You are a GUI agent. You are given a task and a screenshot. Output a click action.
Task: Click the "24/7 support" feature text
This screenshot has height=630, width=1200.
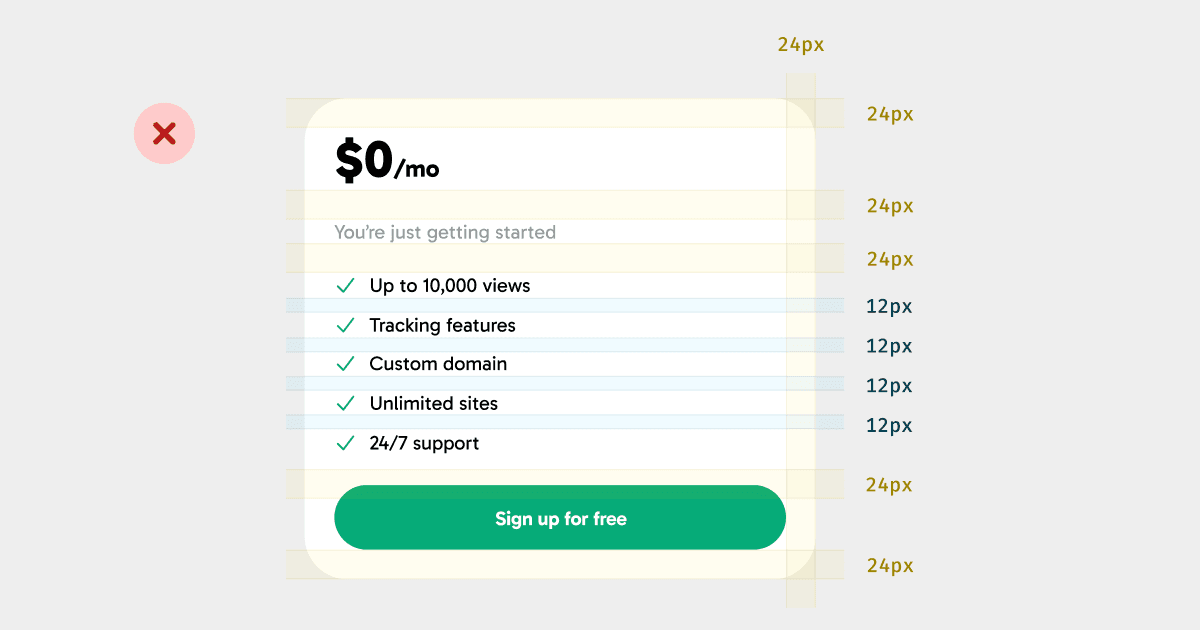[x=424, y=443]
